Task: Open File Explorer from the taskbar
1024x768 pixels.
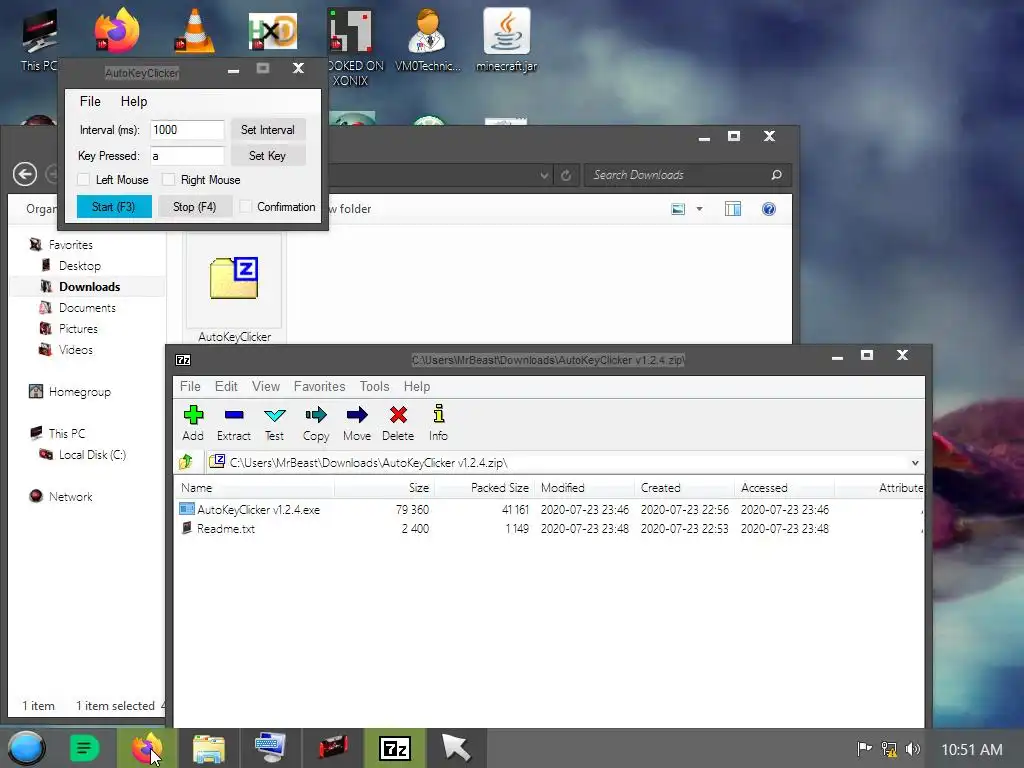Action: click(208, 748)
